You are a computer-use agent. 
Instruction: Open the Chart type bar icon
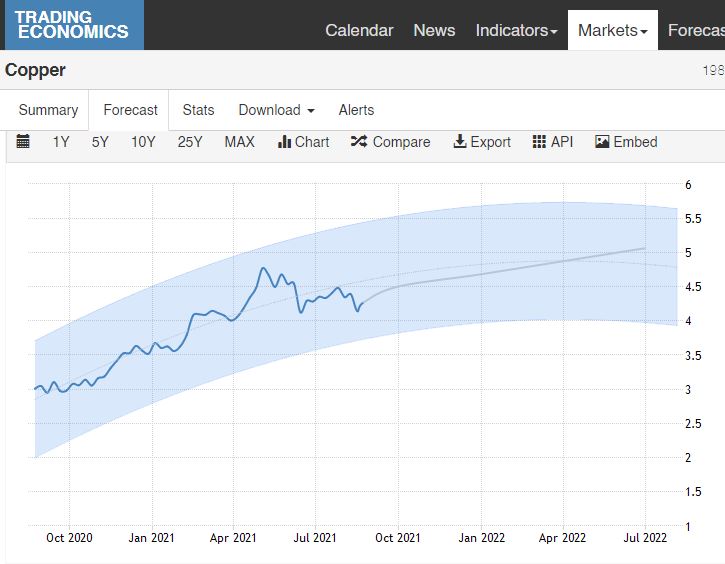coord(284,142)
